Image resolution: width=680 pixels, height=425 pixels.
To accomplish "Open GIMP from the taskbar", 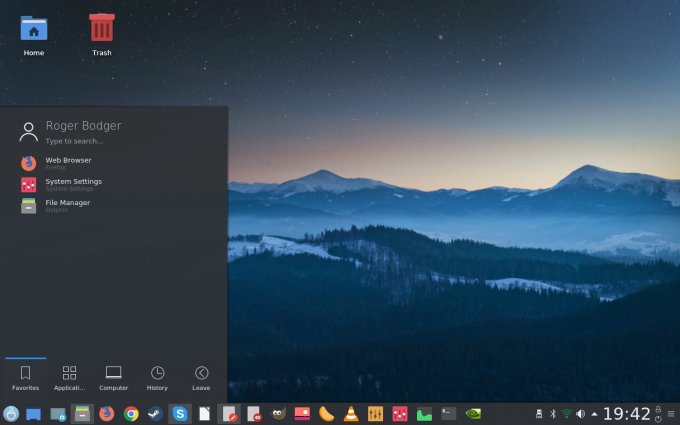I will 278,413.
